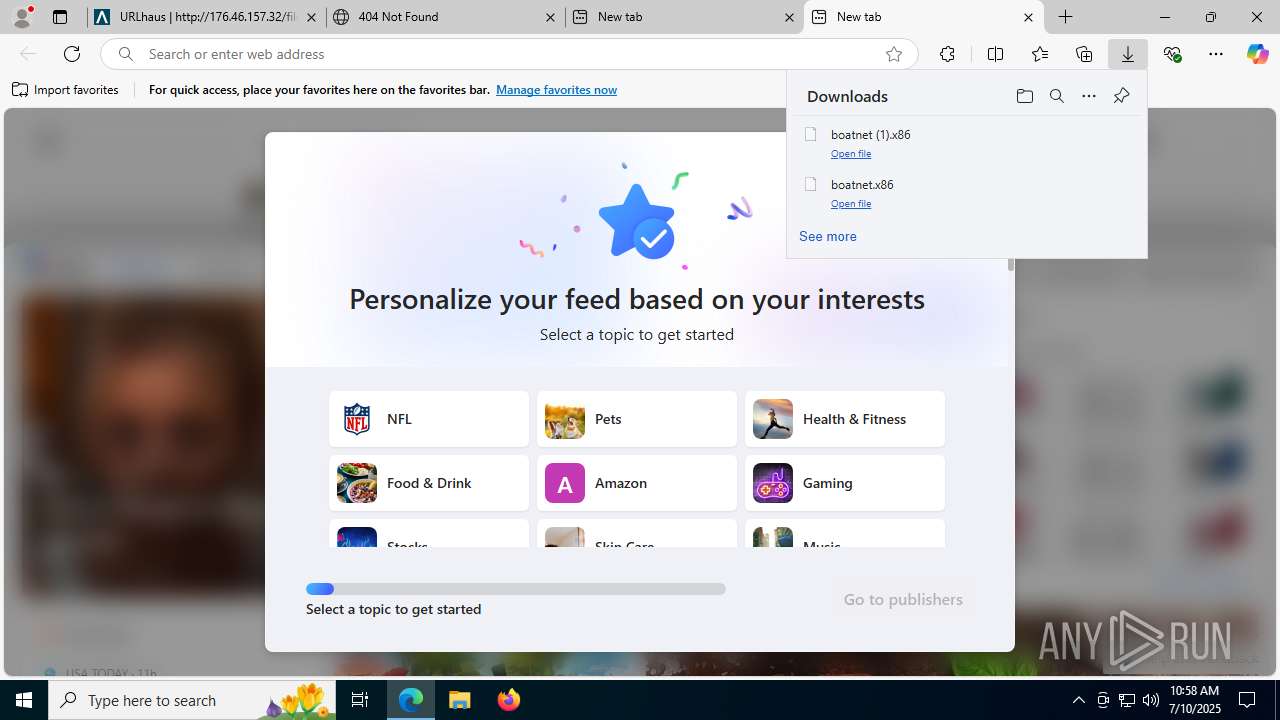Select the boatnet.x86 download entry
Screen dimensions: 1280x720
(967, 192)
